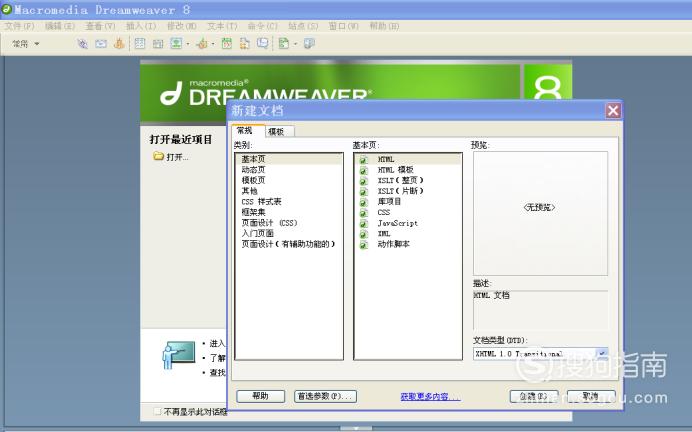Viewport: 692px width, 432px height.
Task: Expand the Templates icon dropdown arrow
Action: [x=295, y=44]
